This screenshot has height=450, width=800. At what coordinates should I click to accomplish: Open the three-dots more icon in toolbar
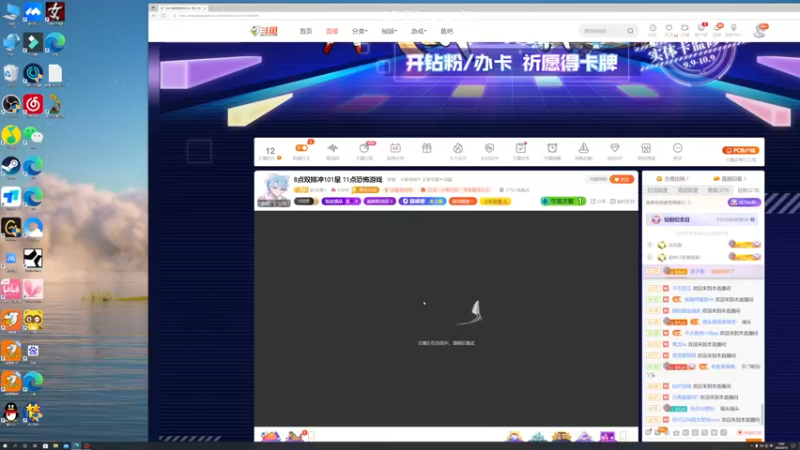678,148
